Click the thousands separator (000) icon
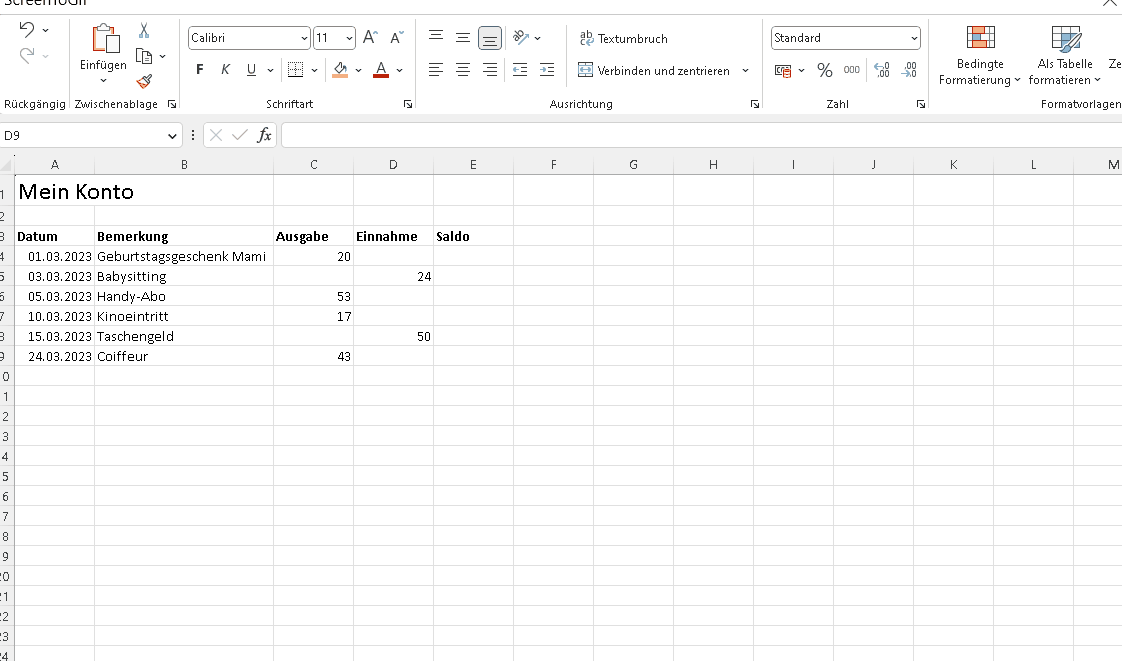The height and width of the screenshot is (661, 1122). pyautogui.click(x=851, y=70)
